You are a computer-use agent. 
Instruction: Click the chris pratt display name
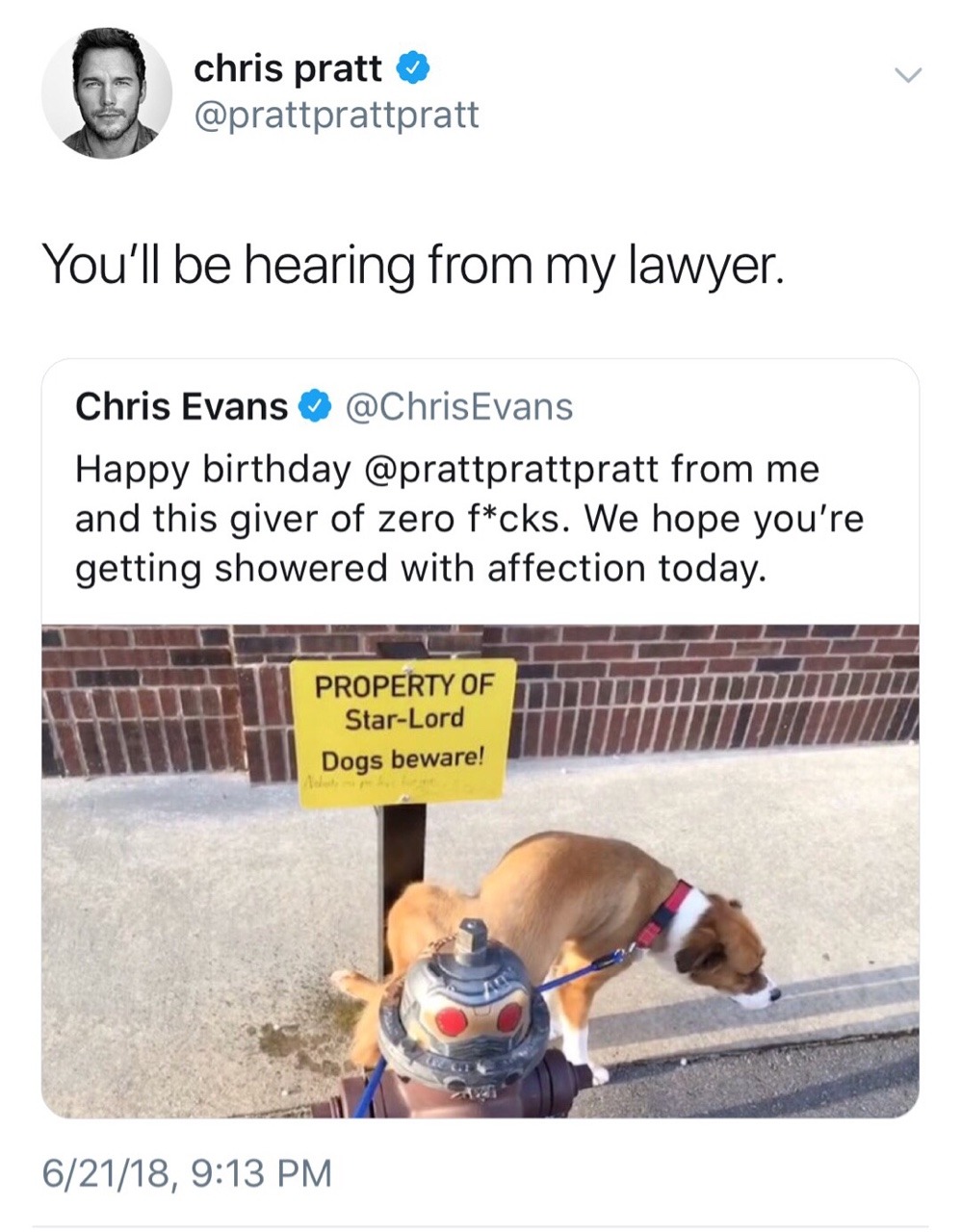(288, 68)
